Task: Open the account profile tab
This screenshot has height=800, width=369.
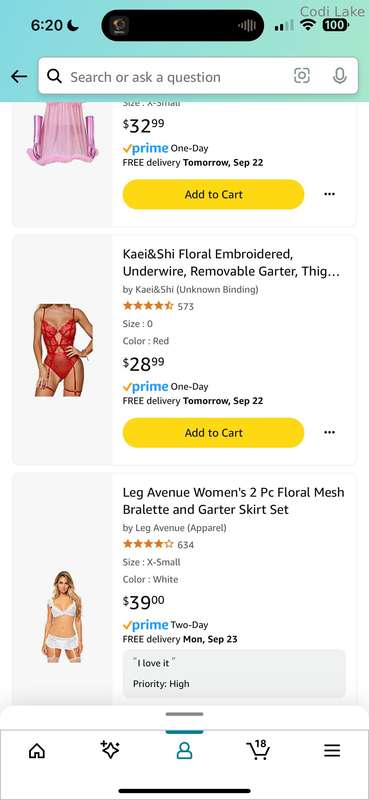Action: [x=184, y=751]
